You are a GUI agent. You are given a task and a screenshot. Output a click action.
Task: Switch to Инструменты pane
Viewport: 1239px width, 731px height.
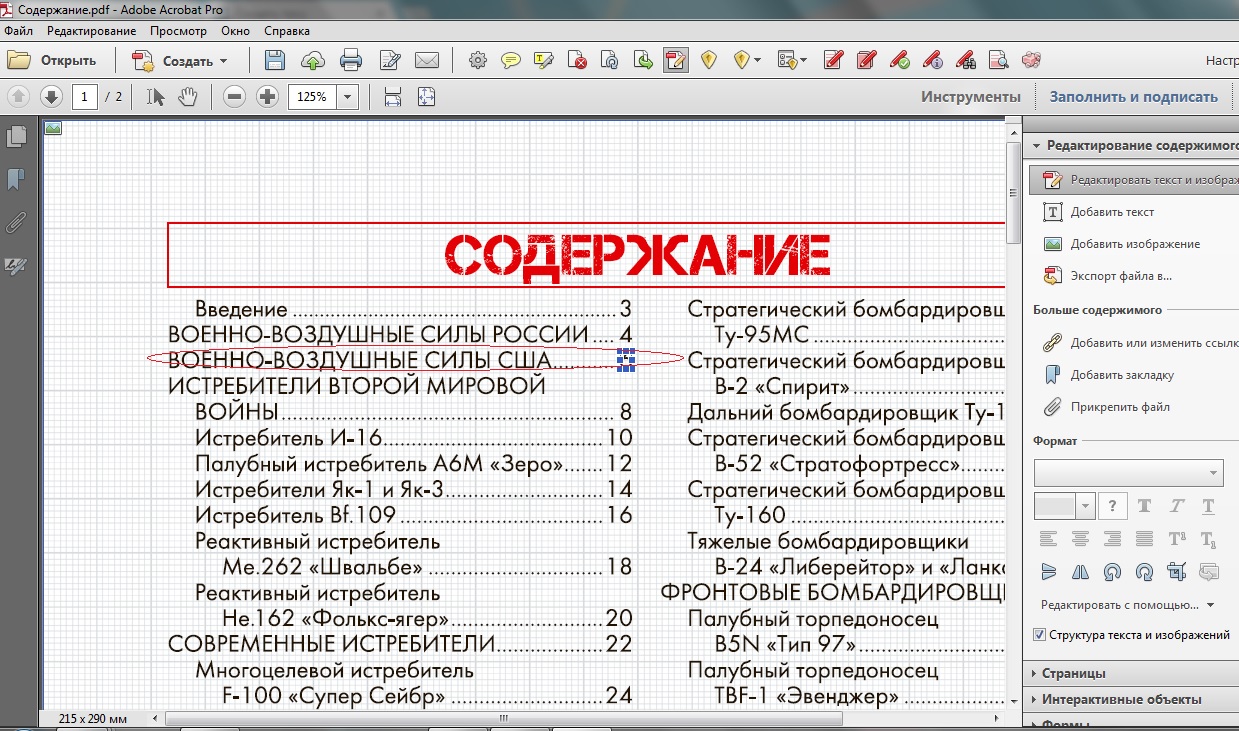(x=971, y=97)
